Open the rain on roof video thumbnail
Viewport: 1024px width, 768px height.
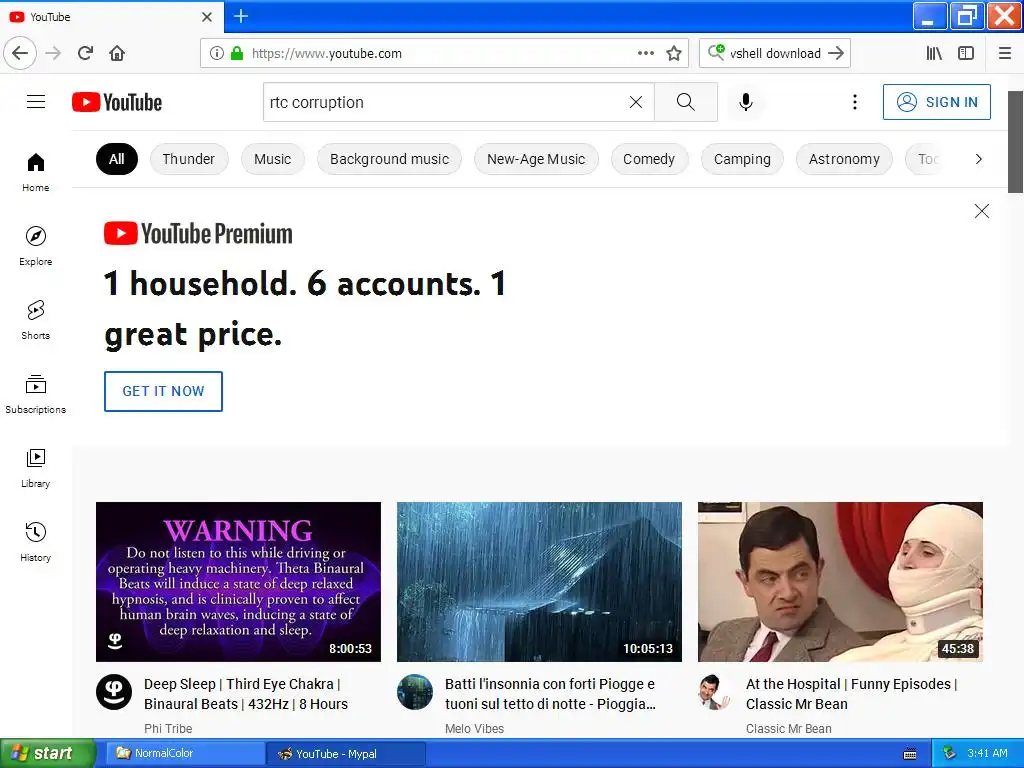[539, 582]
